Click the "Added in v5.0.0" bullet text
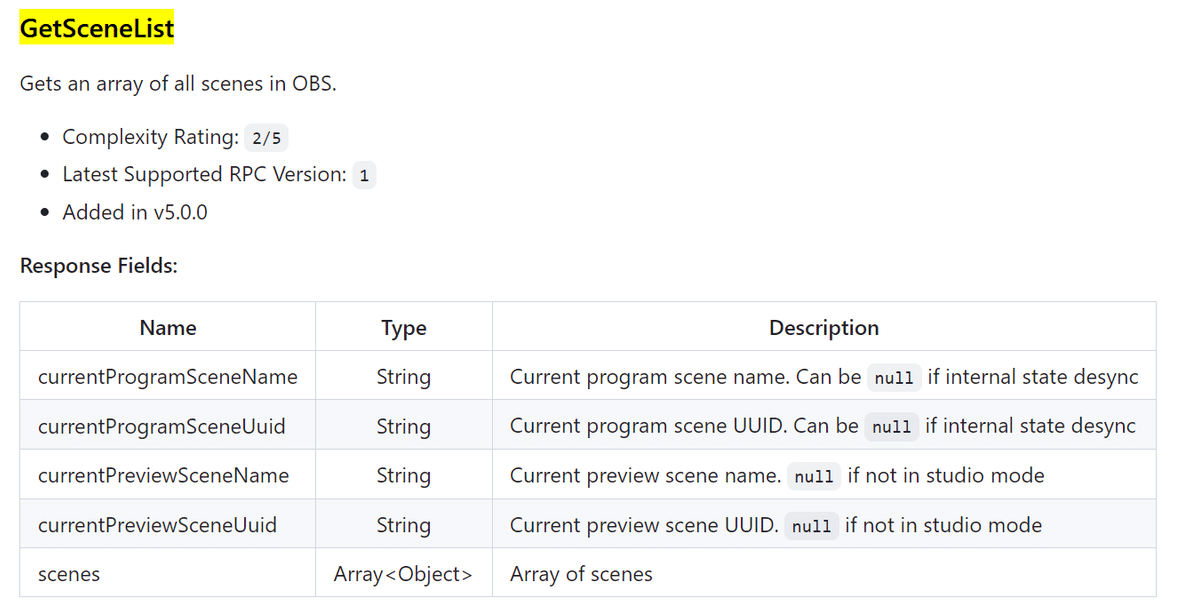The image size is (1200, 614). point(135,212)
